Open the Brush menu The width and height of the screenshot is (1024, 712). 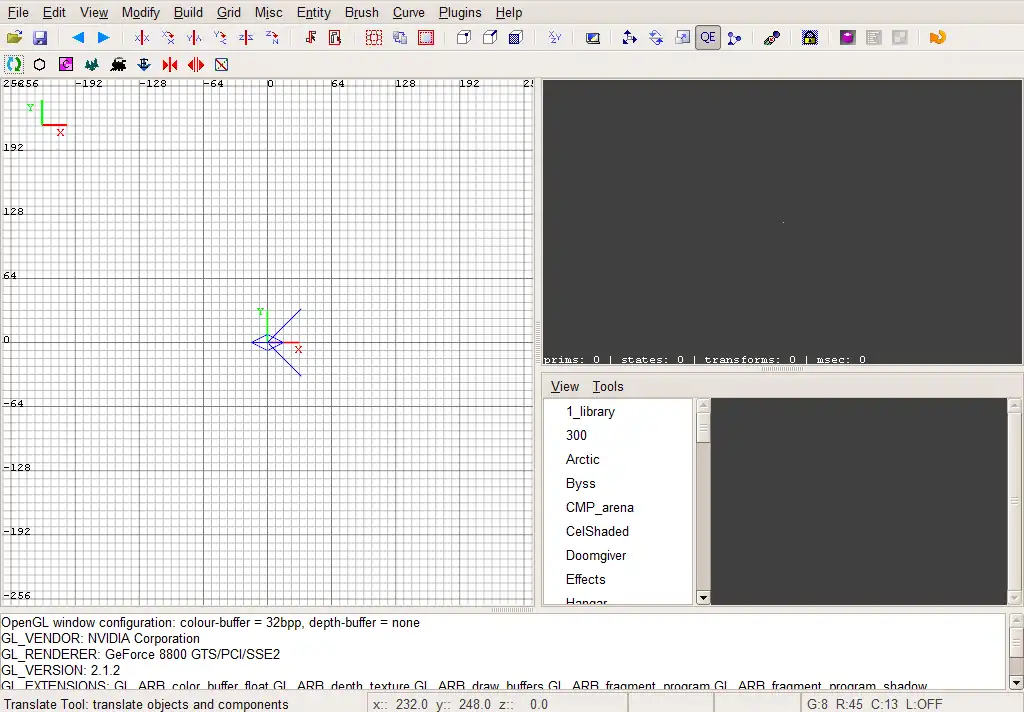(361, 12)
